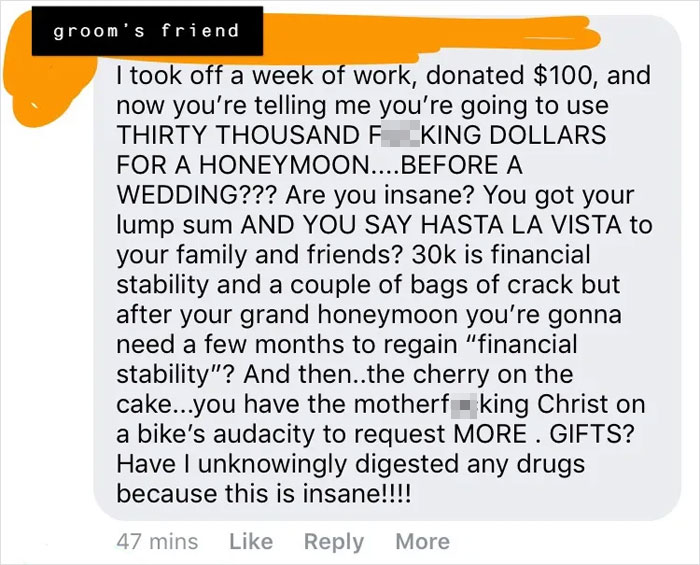This screenshot has height=565, width=700.
Task: Open the More options for this comment
Action: [423, 541]
